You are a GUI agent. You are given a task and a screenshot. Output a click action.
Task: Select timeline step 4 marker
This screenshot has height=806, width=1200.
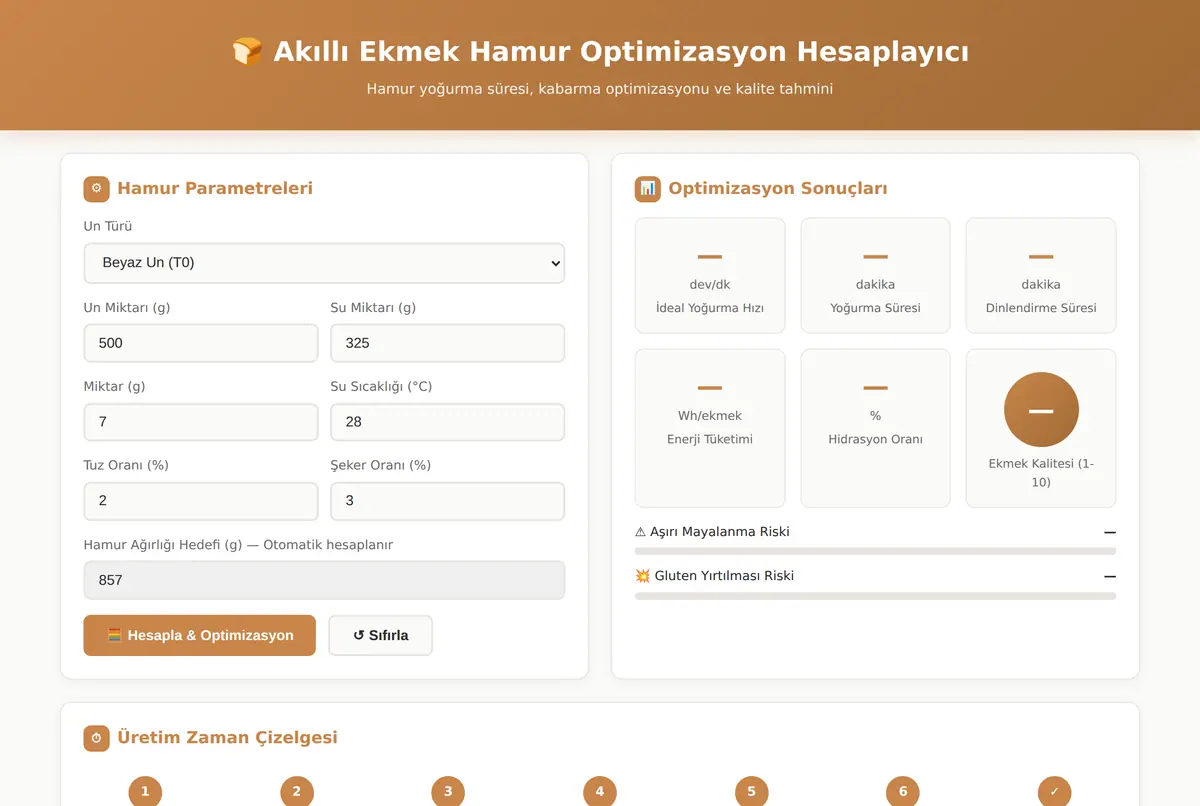[600, 791]
